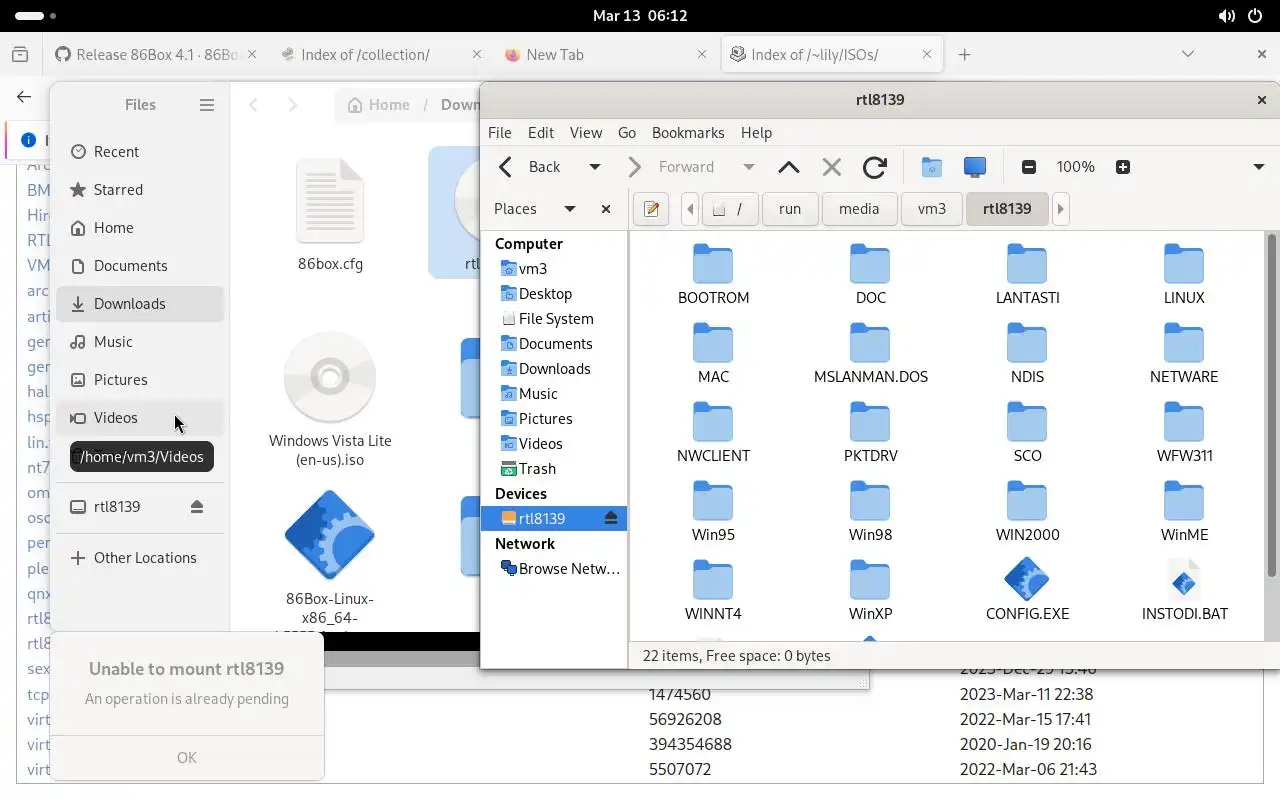This screenshot has height=800, width=1280.
Task: Open the Win95 folder
Action: [x=713, y=511]
